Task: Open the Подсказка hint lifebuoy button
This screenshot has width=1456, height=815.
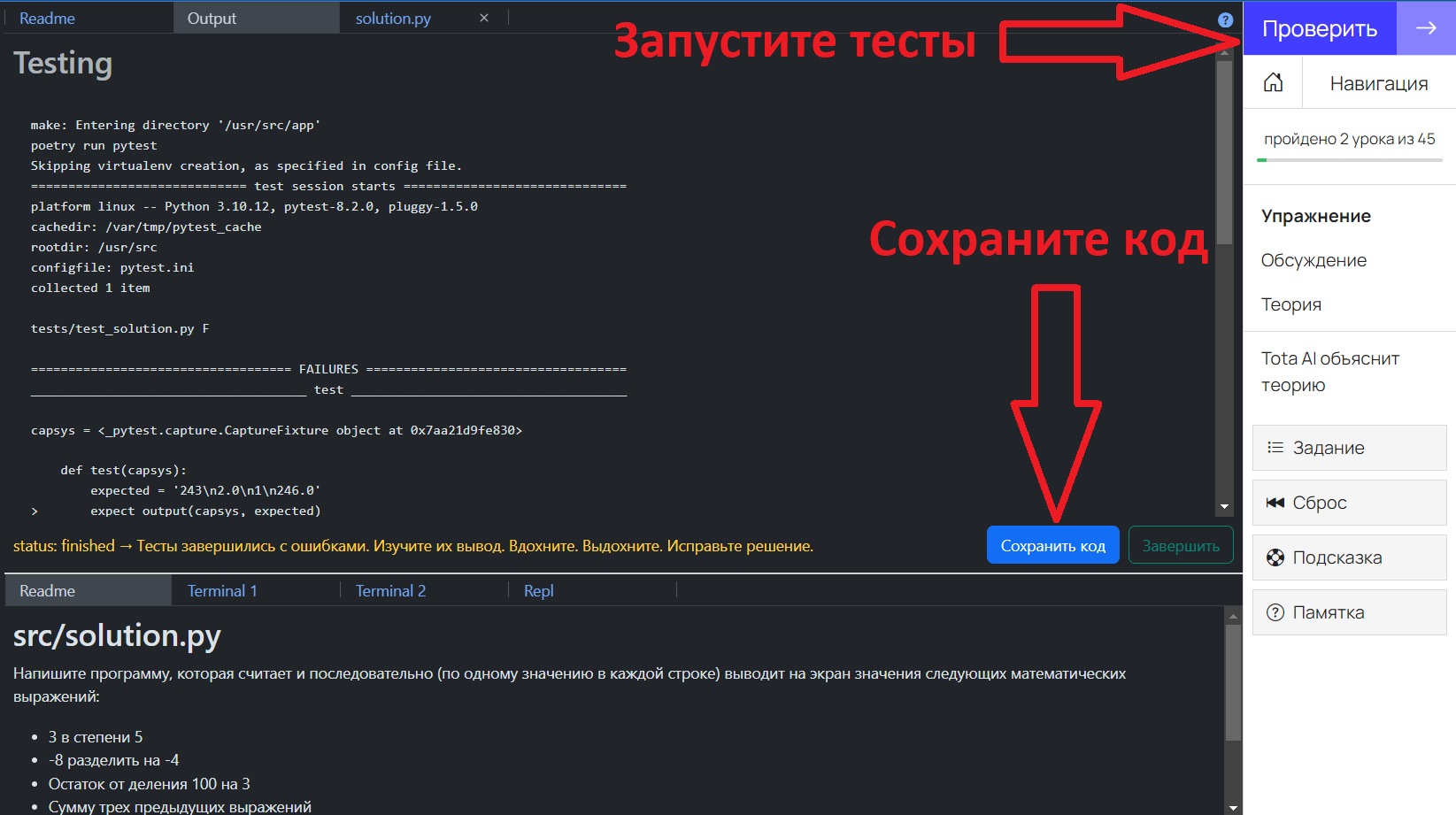Action: (x=1349, y=557)
